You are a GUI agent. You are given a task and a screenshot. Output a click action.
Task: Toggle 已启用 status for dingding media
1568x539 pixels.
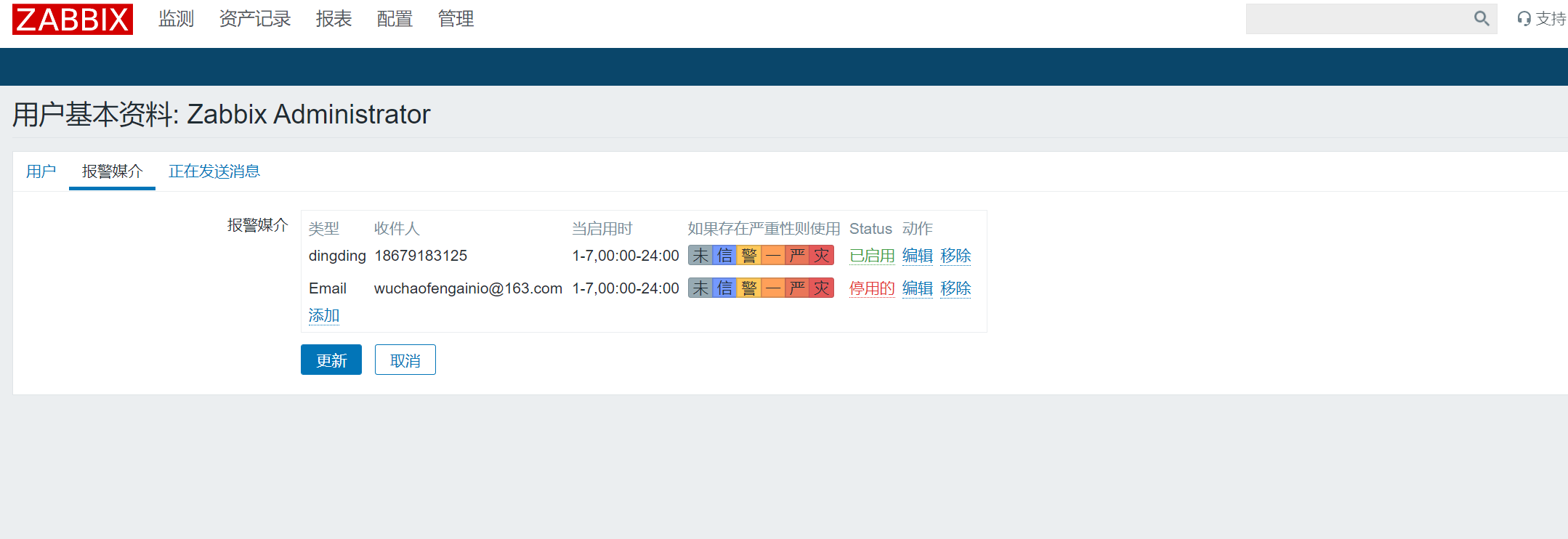(x=872, y=256)
